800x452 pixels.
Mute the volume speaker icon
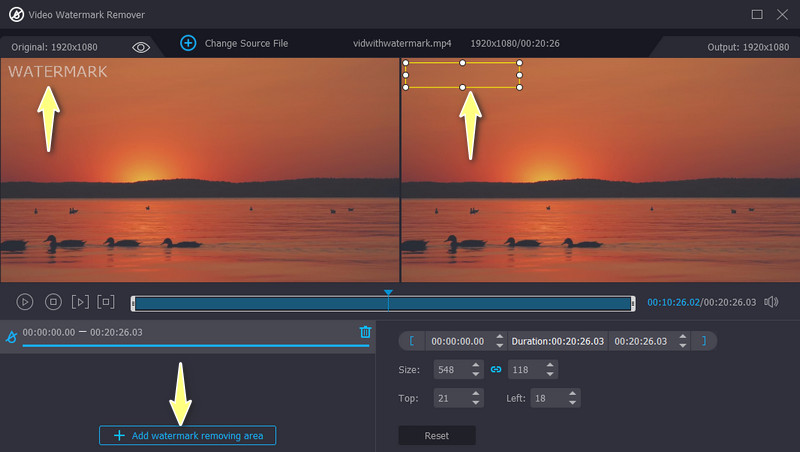771,301
